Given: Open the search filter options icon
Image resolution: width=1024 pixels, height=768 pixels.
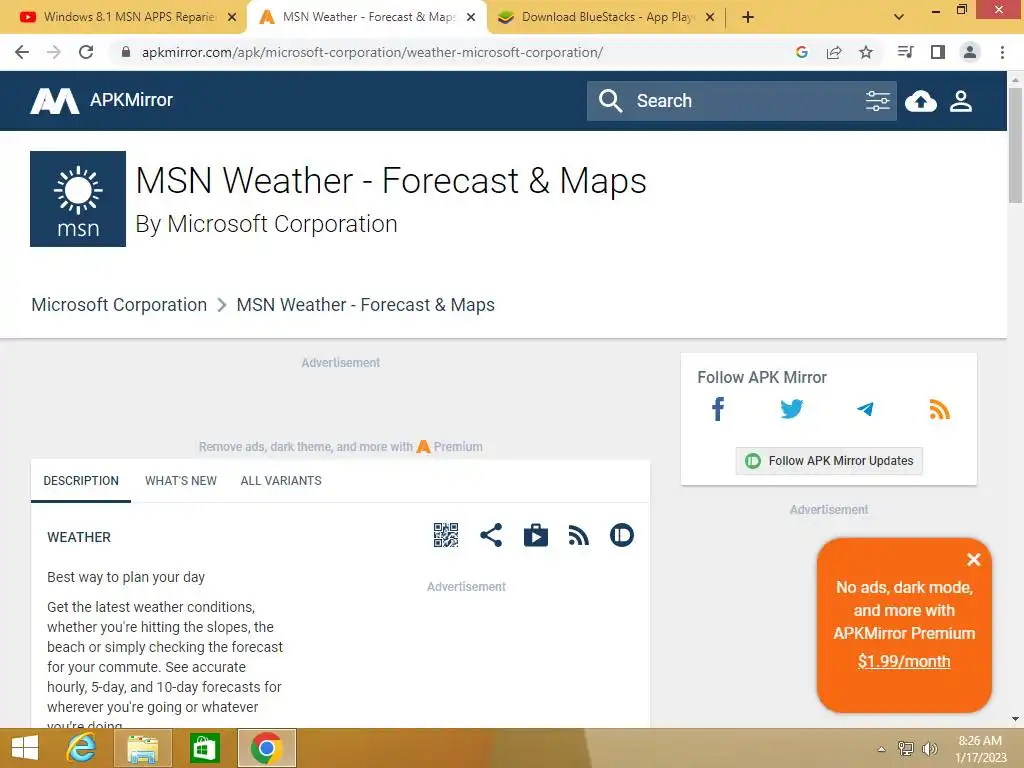Looking at the screenshot, I should 877,101.
